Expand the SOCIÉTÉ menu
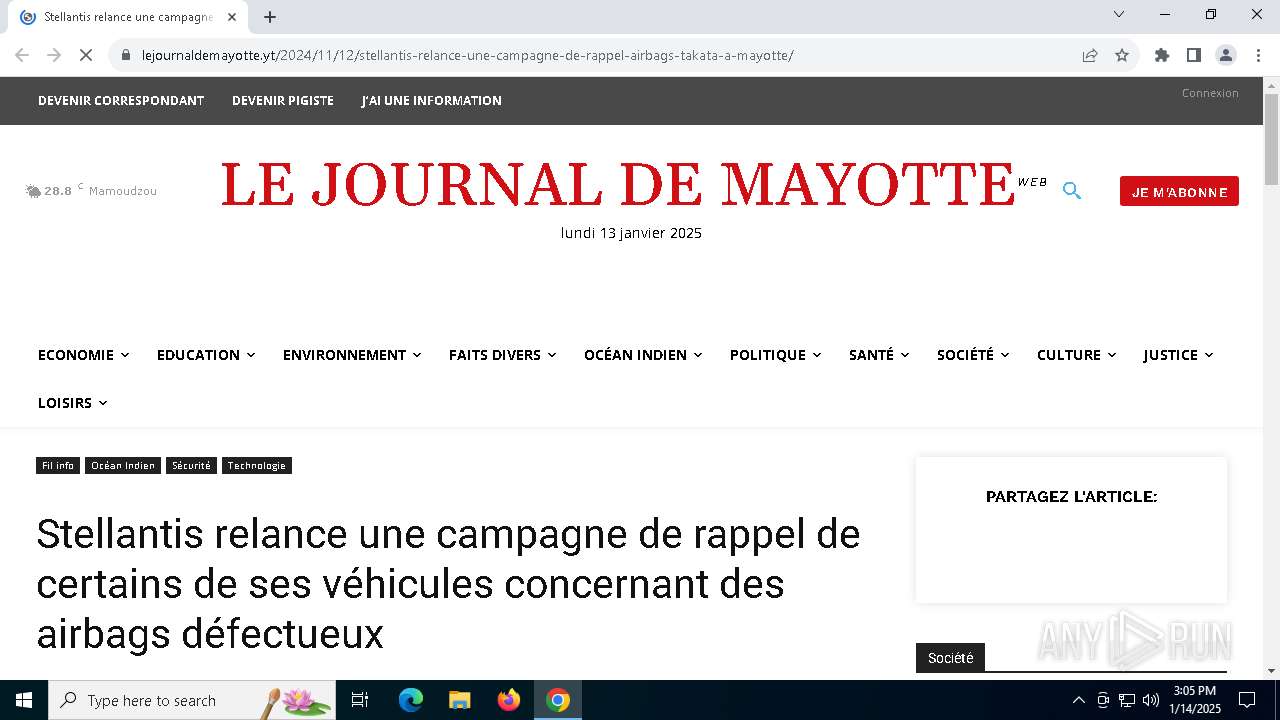Viewport: 1280px width, 720px height. 973,355
